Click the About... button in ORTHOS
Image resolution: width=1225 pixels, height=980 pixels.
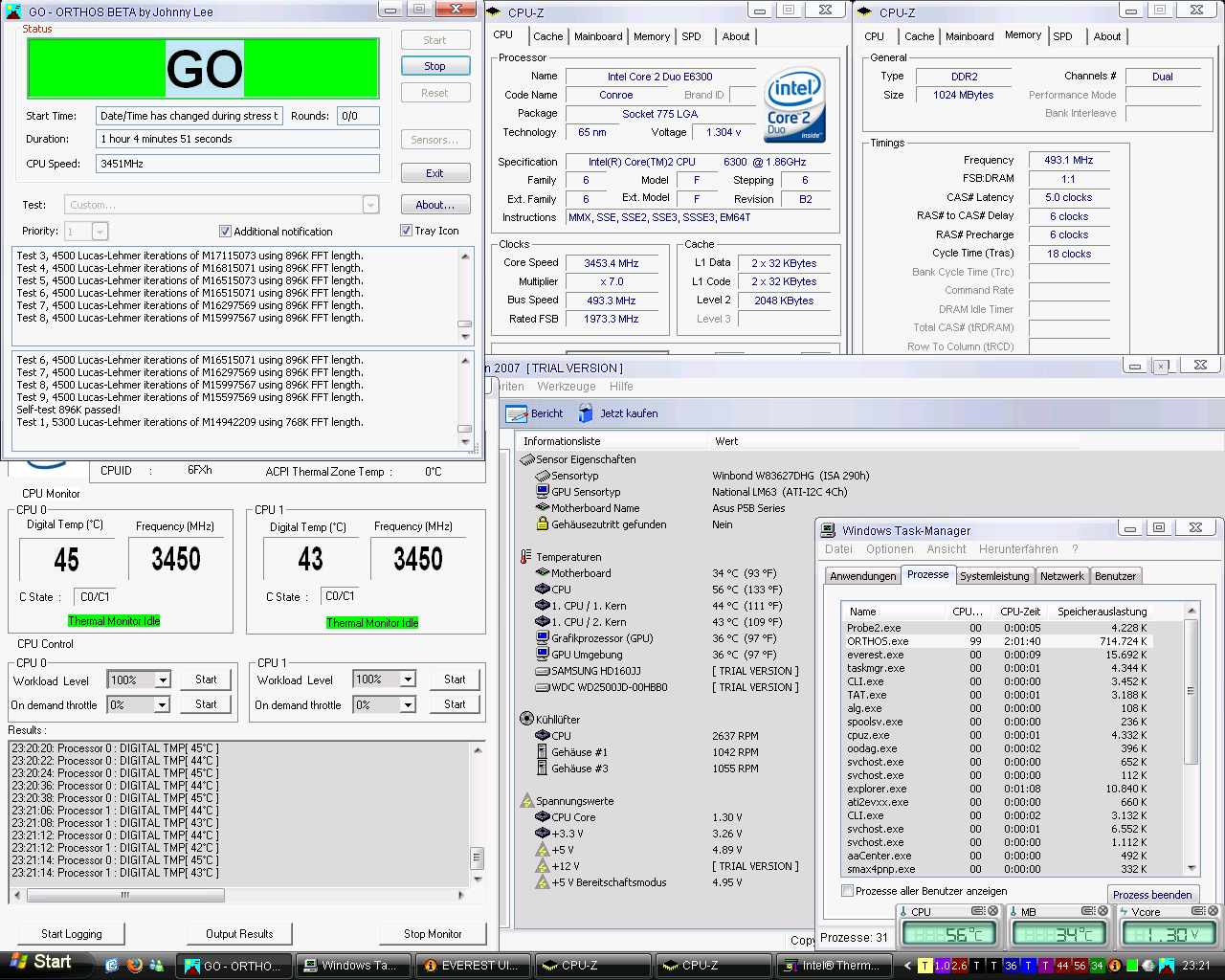click(434, 205)
